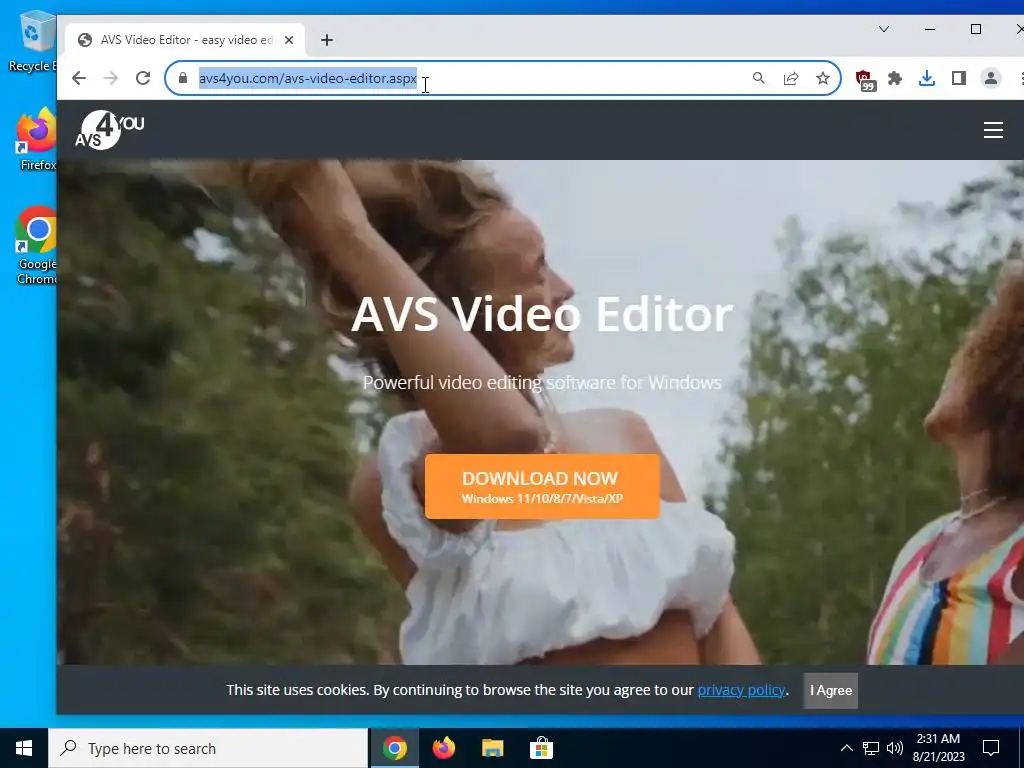Launch Firefox from the taskbar

click(443, 748)
